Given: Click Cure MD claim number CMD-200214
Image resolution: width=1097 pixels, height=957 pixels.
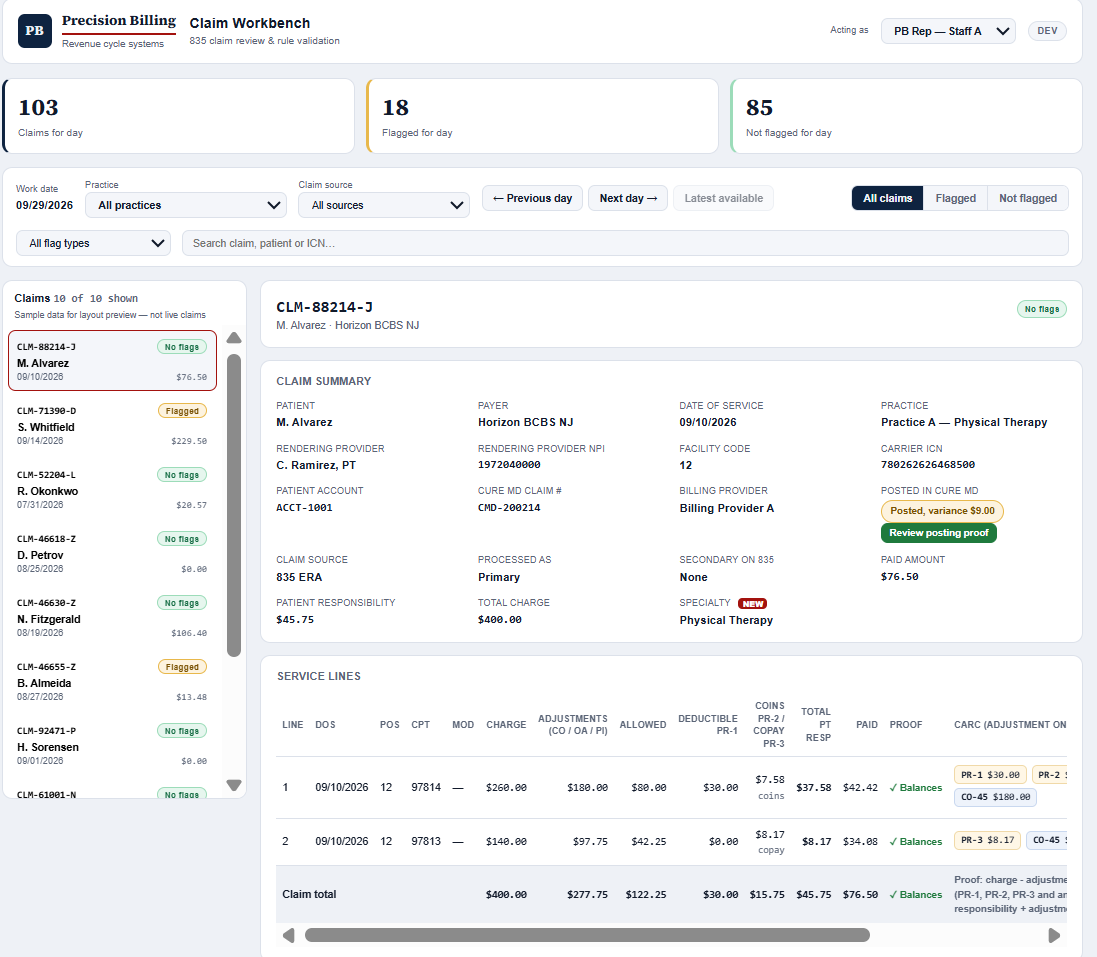Looking at the screenshot, I should click(509, 508).
